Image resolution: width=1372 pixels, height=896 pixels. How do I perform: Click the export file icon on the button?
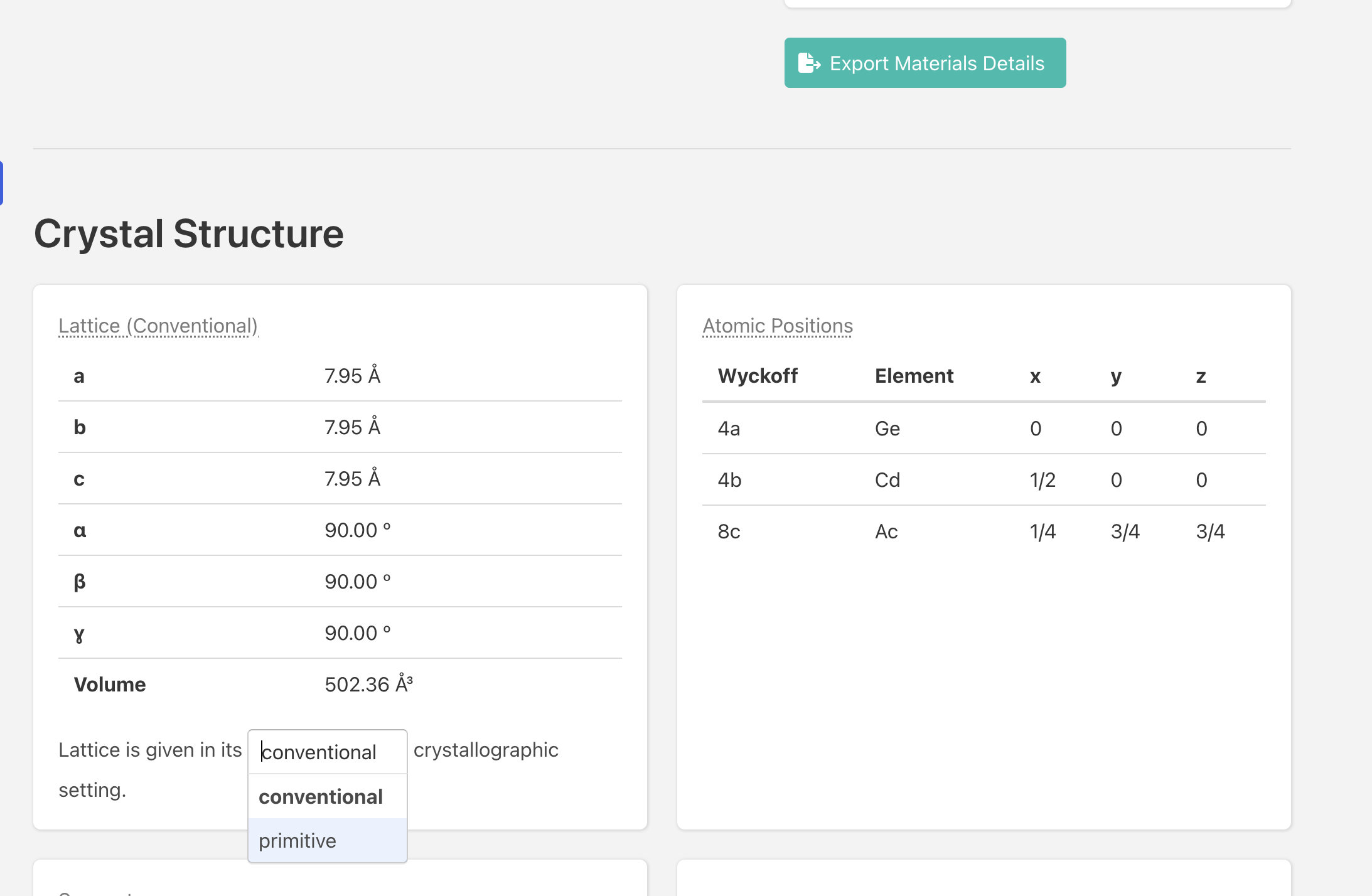809,63
